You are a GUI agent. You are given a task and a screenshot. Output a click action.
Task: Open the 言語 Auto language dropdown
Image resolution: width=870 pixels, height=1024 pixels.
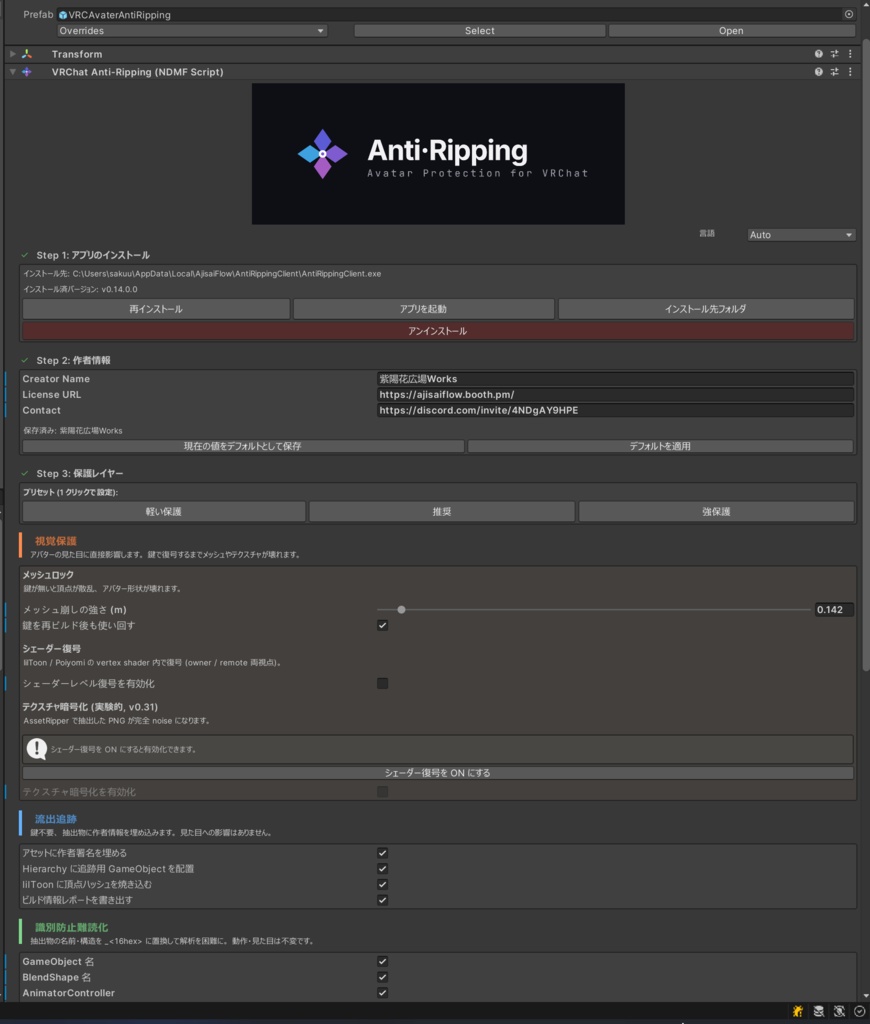[801, 234]
